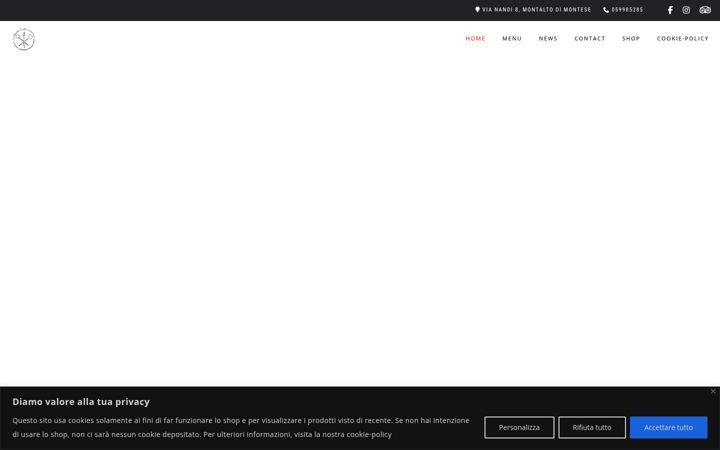Open the Menu page
Image resolution: width=720 pixels, height=450 pixels.
tap(512, 39)
